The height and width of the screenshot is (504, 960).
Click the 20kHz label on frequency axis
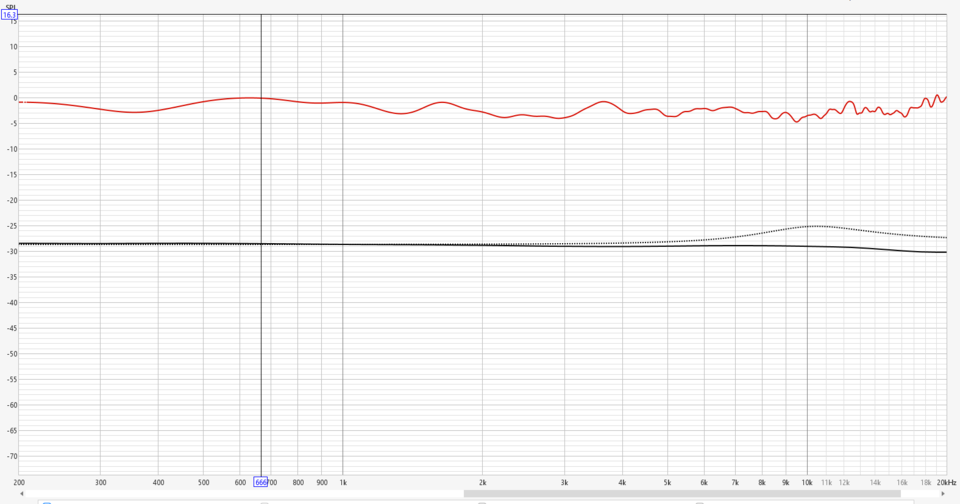(946, 483)
